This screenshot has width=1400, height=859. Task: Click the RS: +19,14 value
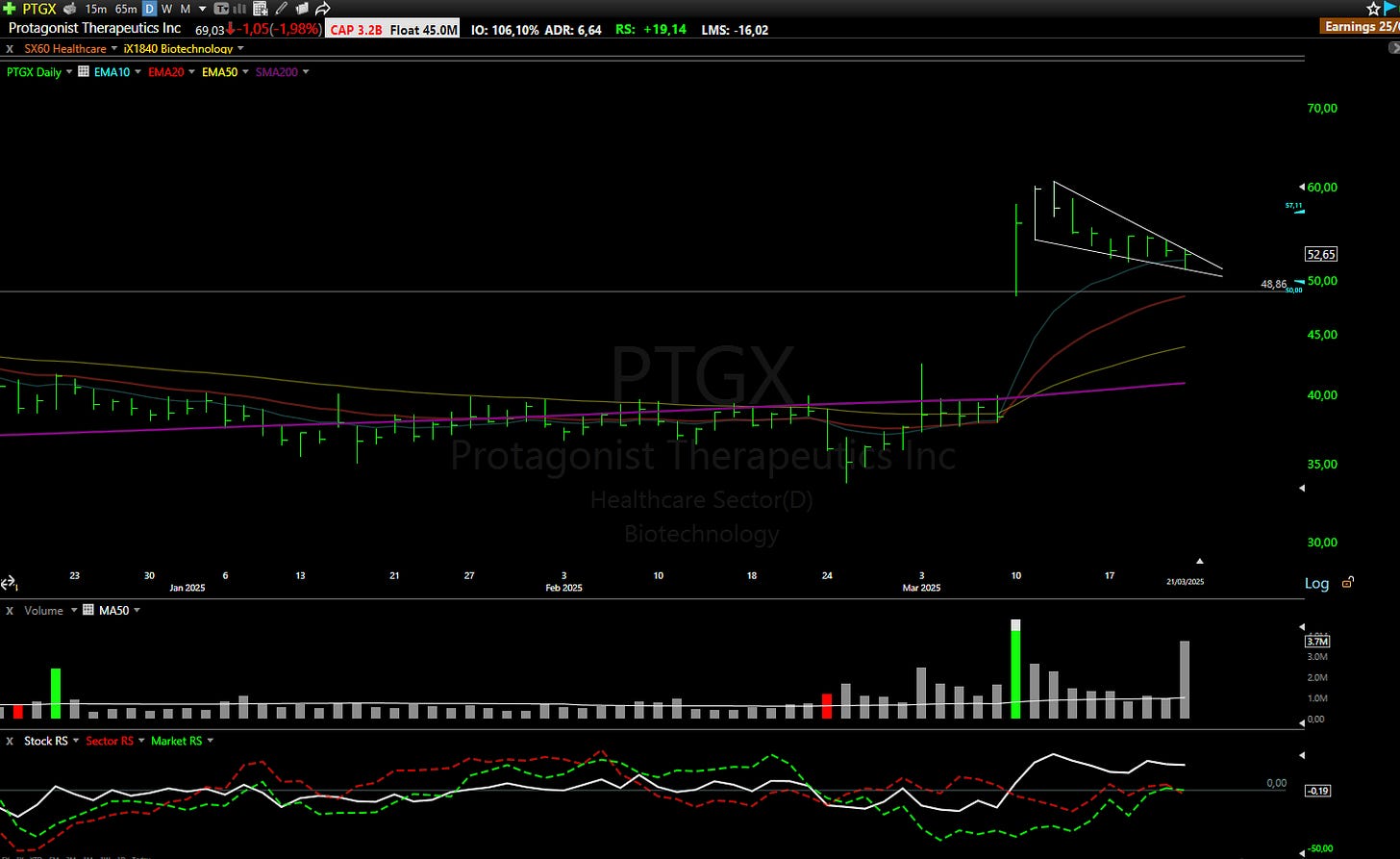651,30
